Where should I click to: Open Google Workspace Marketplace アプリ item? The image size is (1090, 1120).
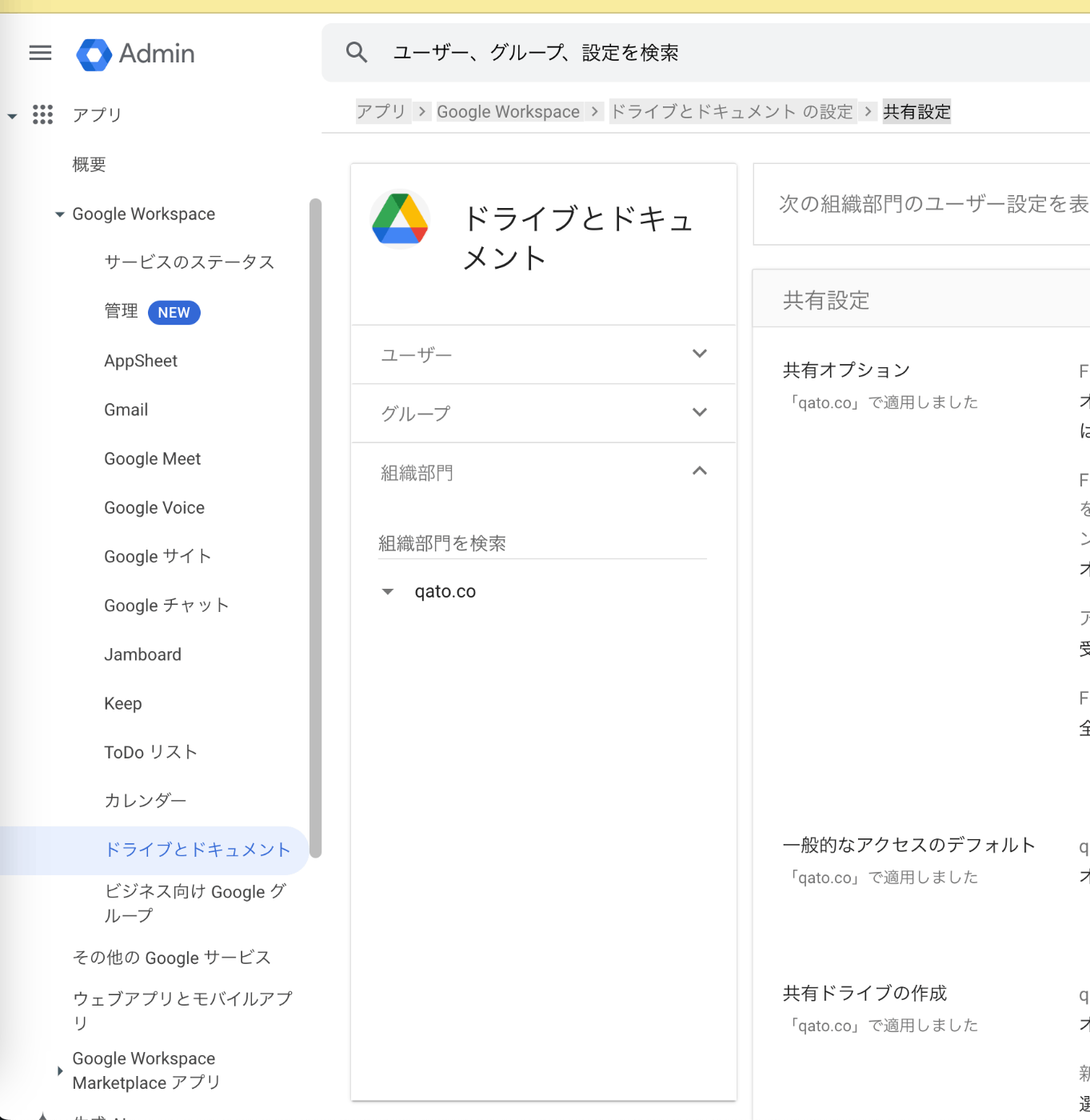tap(146, 1070)
